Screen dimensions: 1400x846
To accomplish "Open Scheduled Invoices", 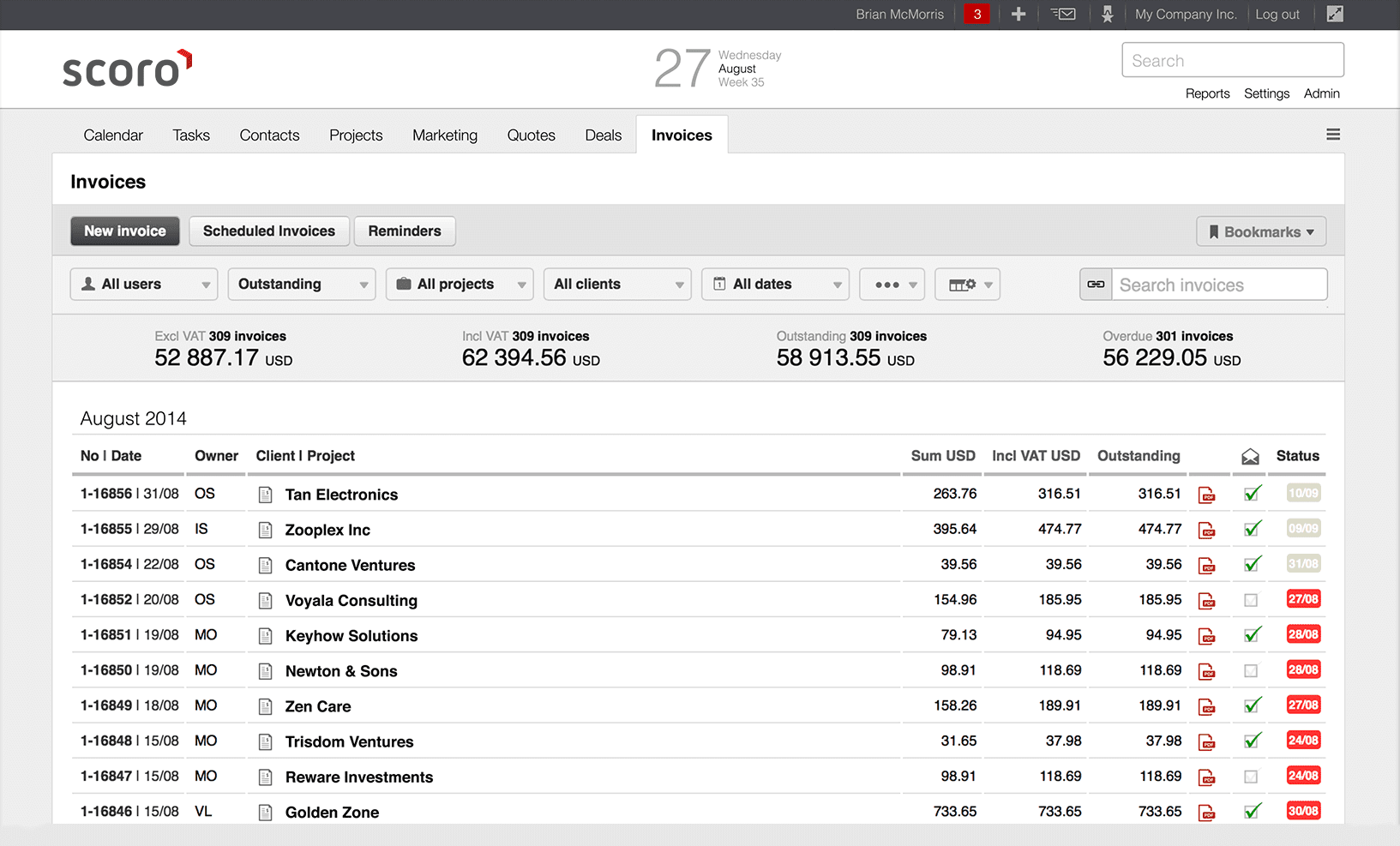I will pos(269,231).
